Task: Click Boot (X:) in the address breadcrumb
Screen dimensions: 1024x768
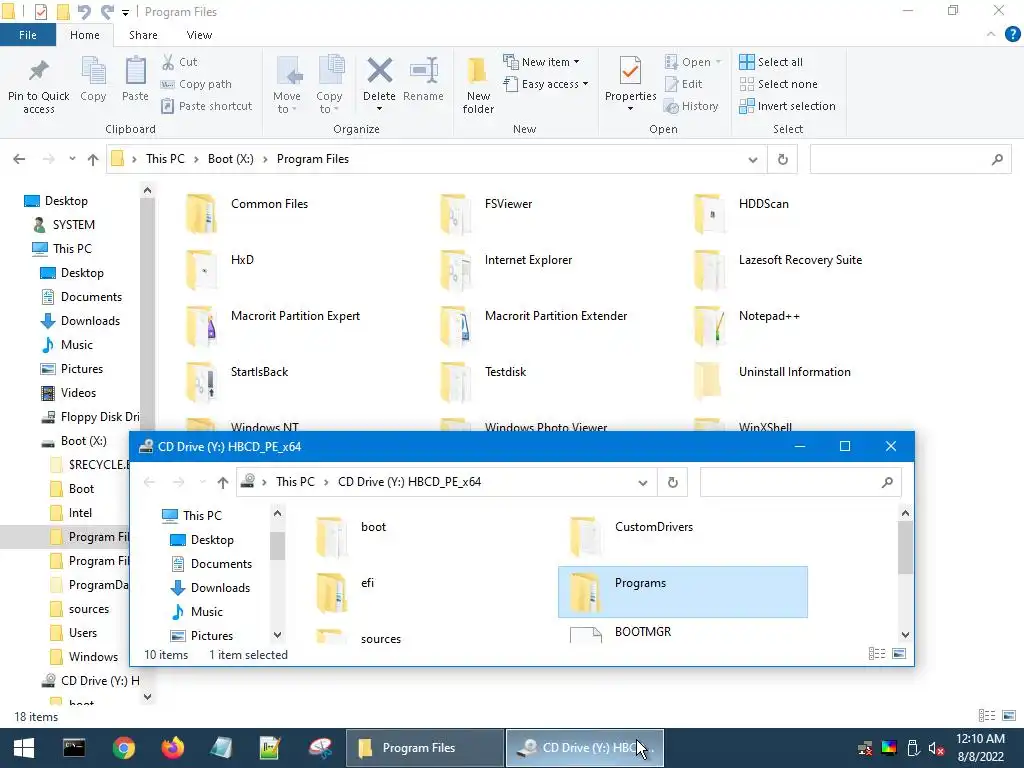Action: [231, 159]
